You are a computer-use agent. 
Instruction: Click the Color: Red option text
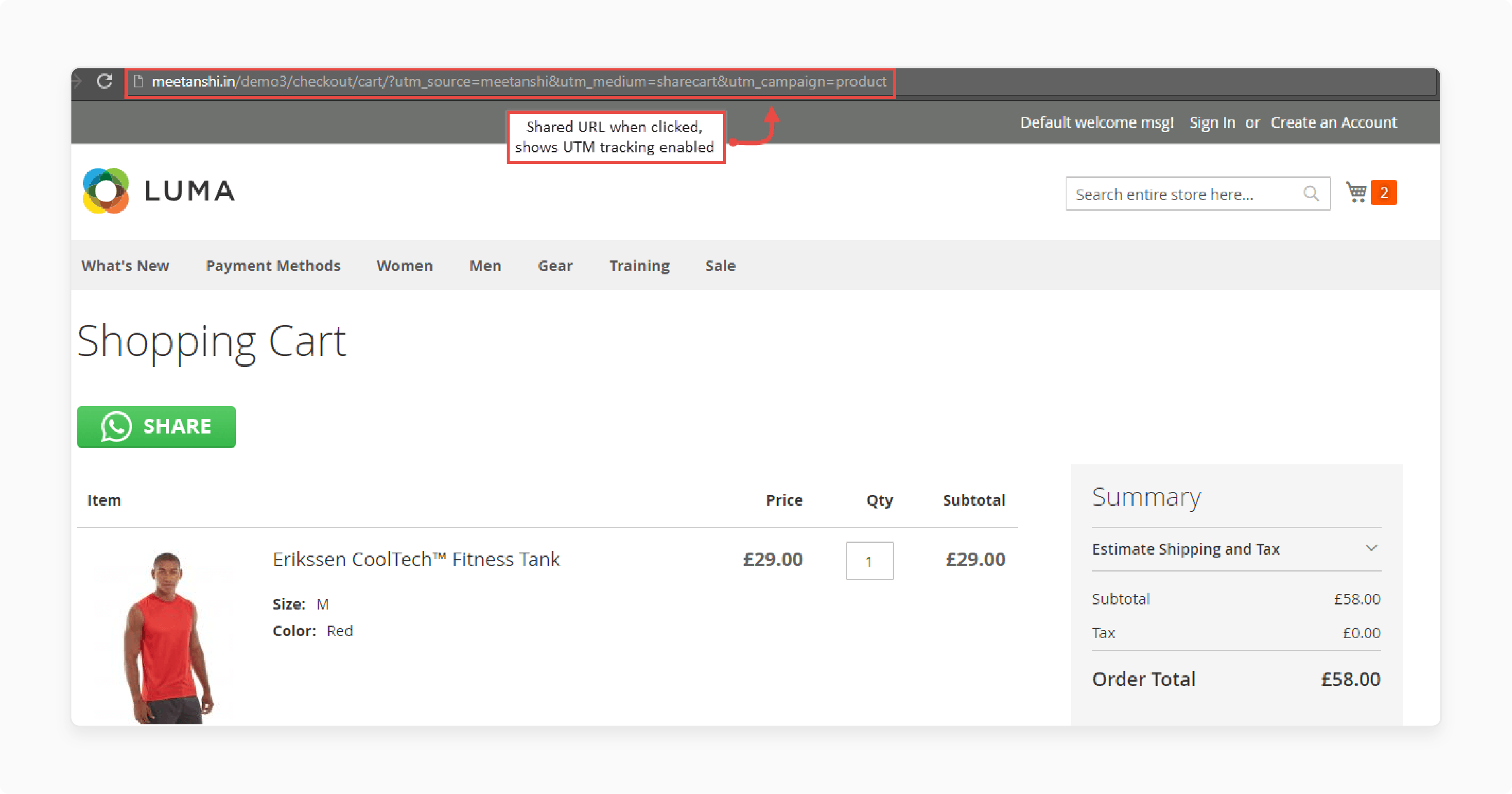coord(313,631)
